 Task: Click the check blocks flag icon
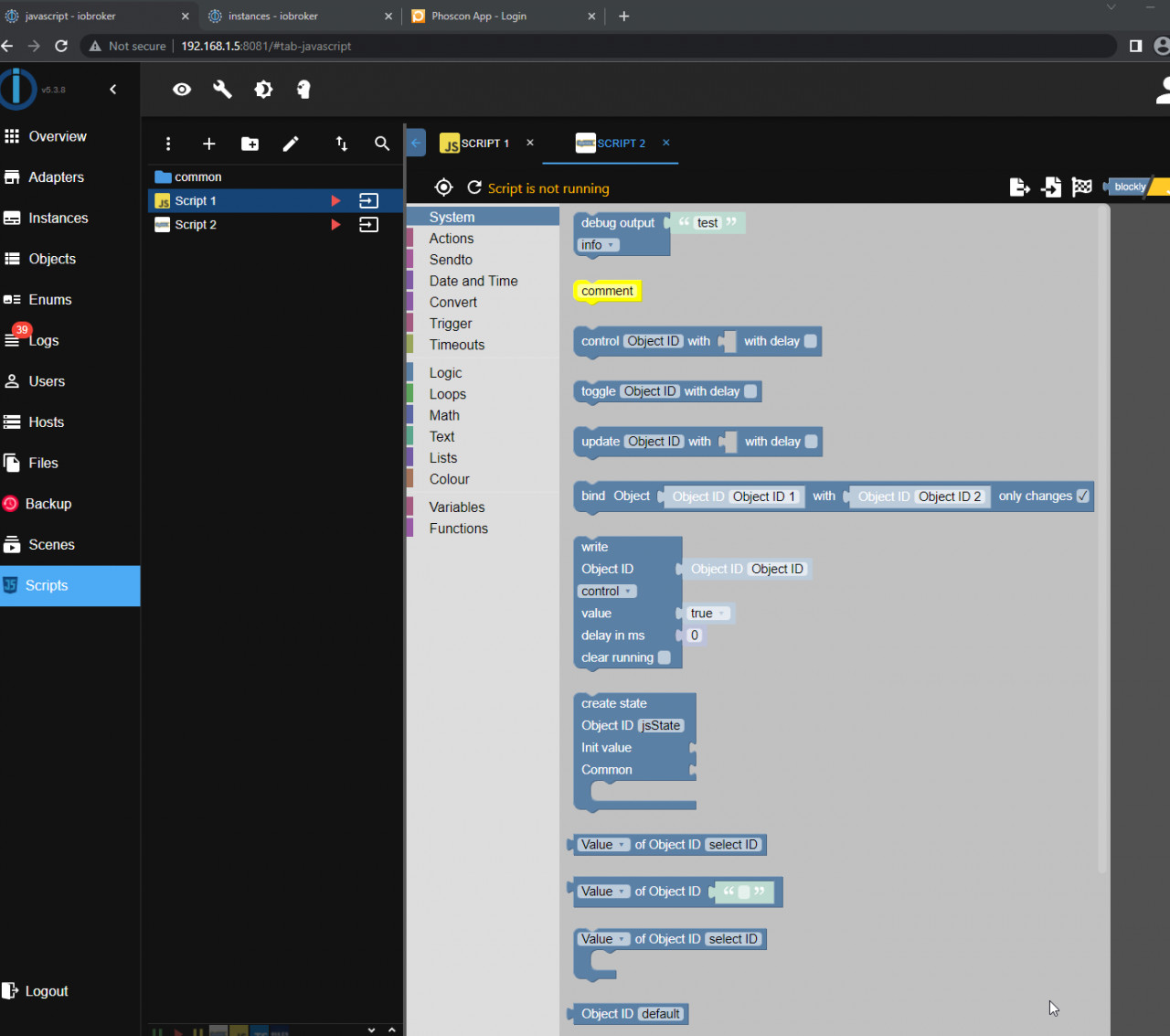click(1082, 187)
